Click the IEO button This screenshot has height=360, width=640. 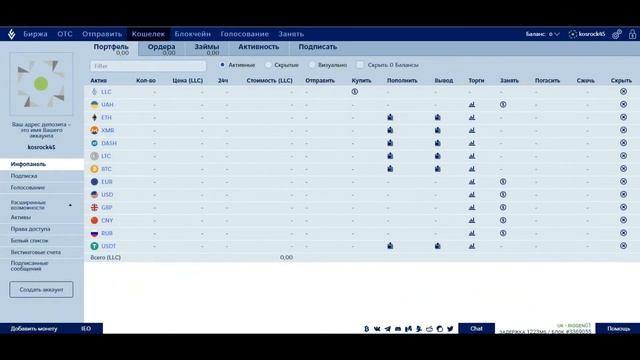[x=86, y=329]
